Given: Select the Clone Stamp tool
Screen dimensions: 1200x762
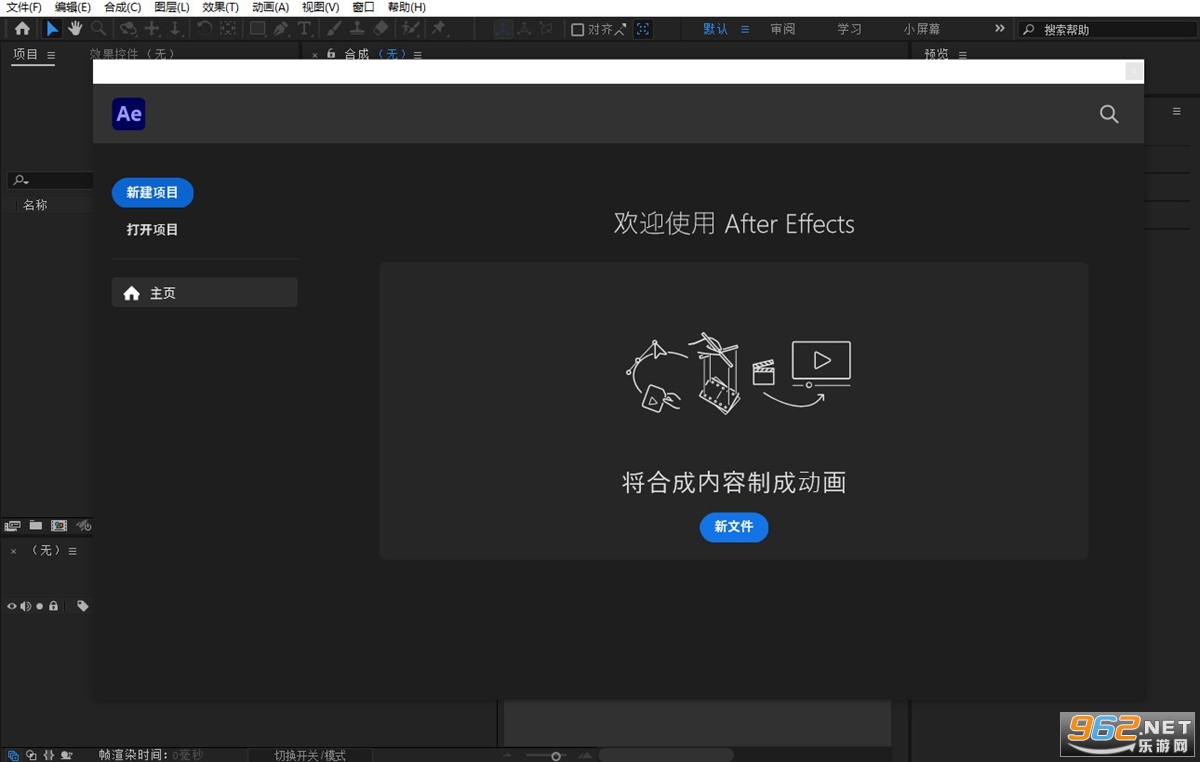Looking at the screenshot, I should [357, 29].
